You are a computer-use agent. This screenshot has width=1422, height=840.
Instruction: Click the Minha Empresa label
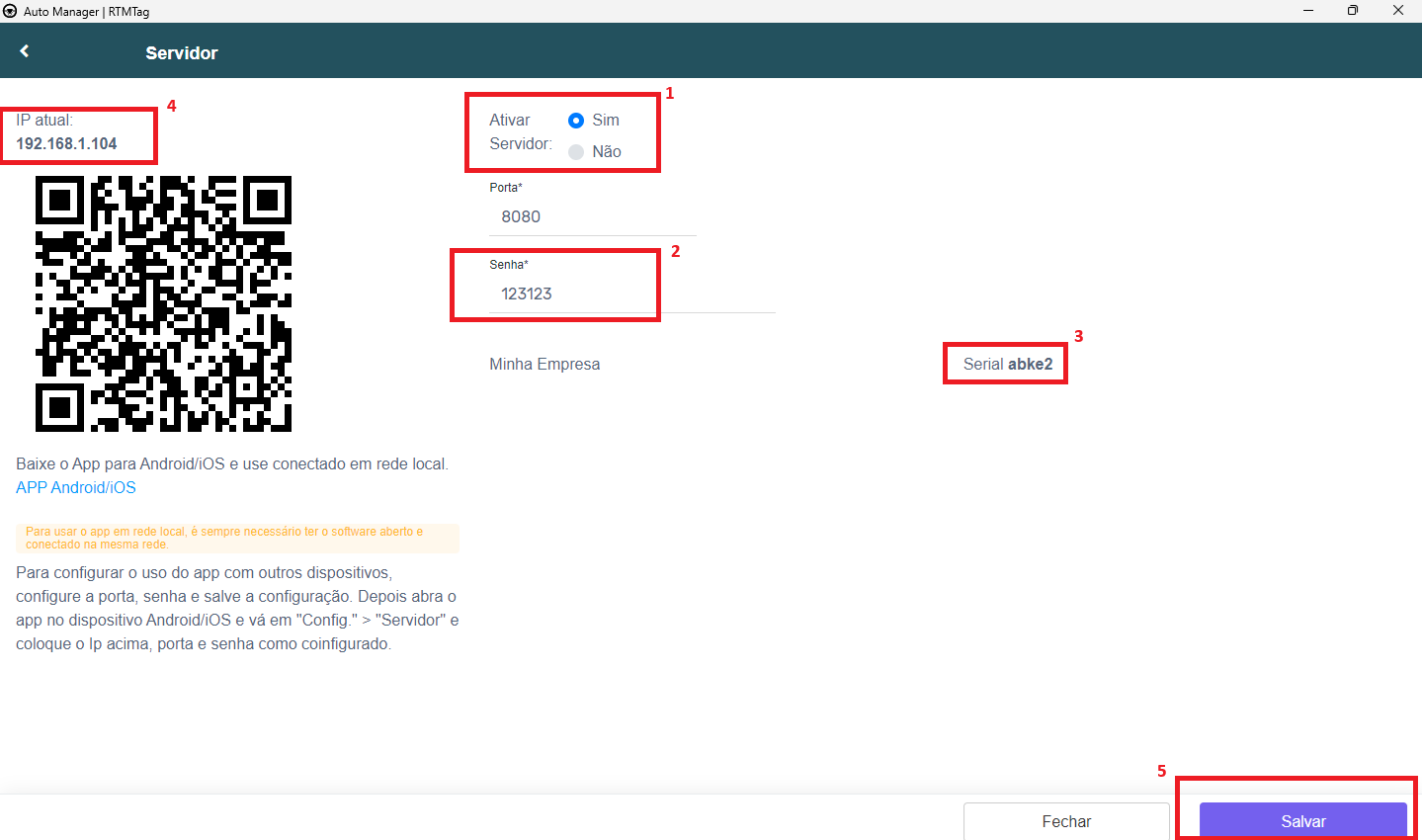[x=544, y=364]
